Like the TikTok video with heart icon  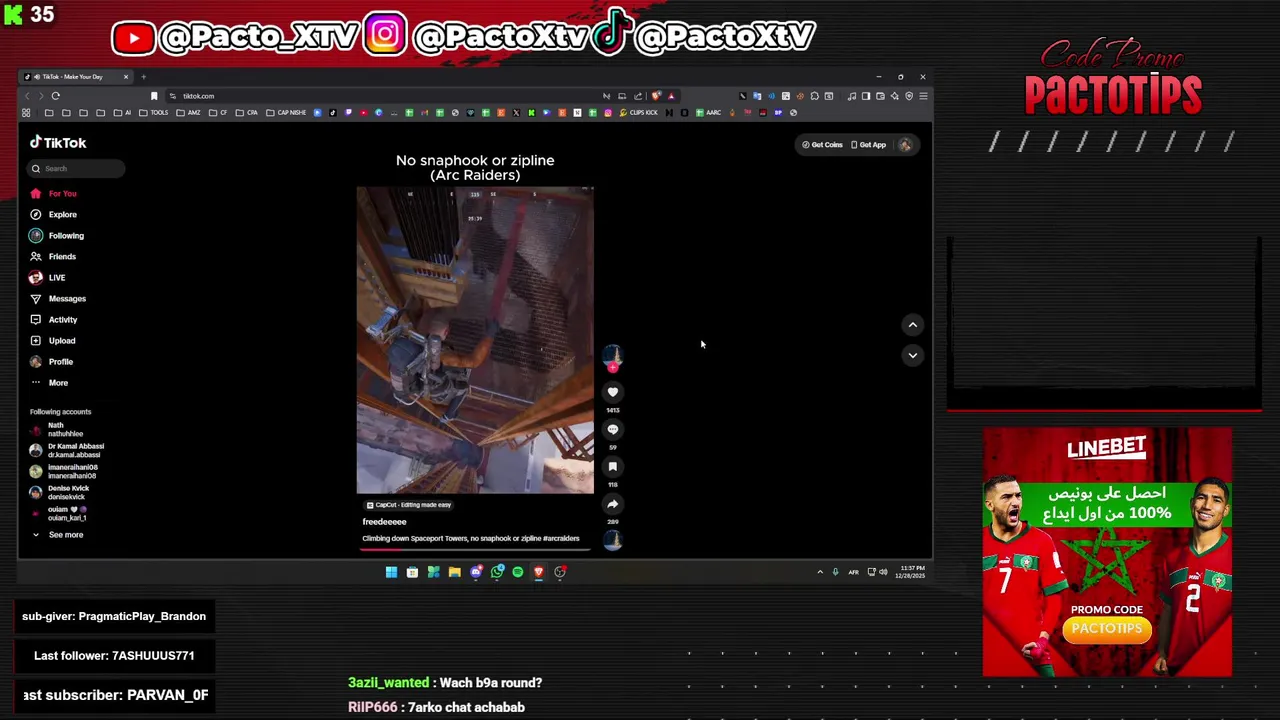point(613,392)
